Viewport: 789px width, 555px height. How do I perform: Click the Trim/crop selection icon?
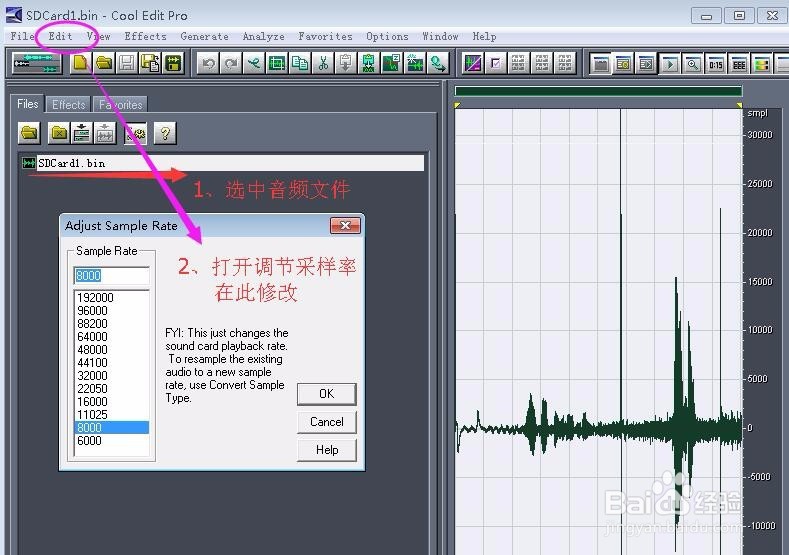(277, 63)
